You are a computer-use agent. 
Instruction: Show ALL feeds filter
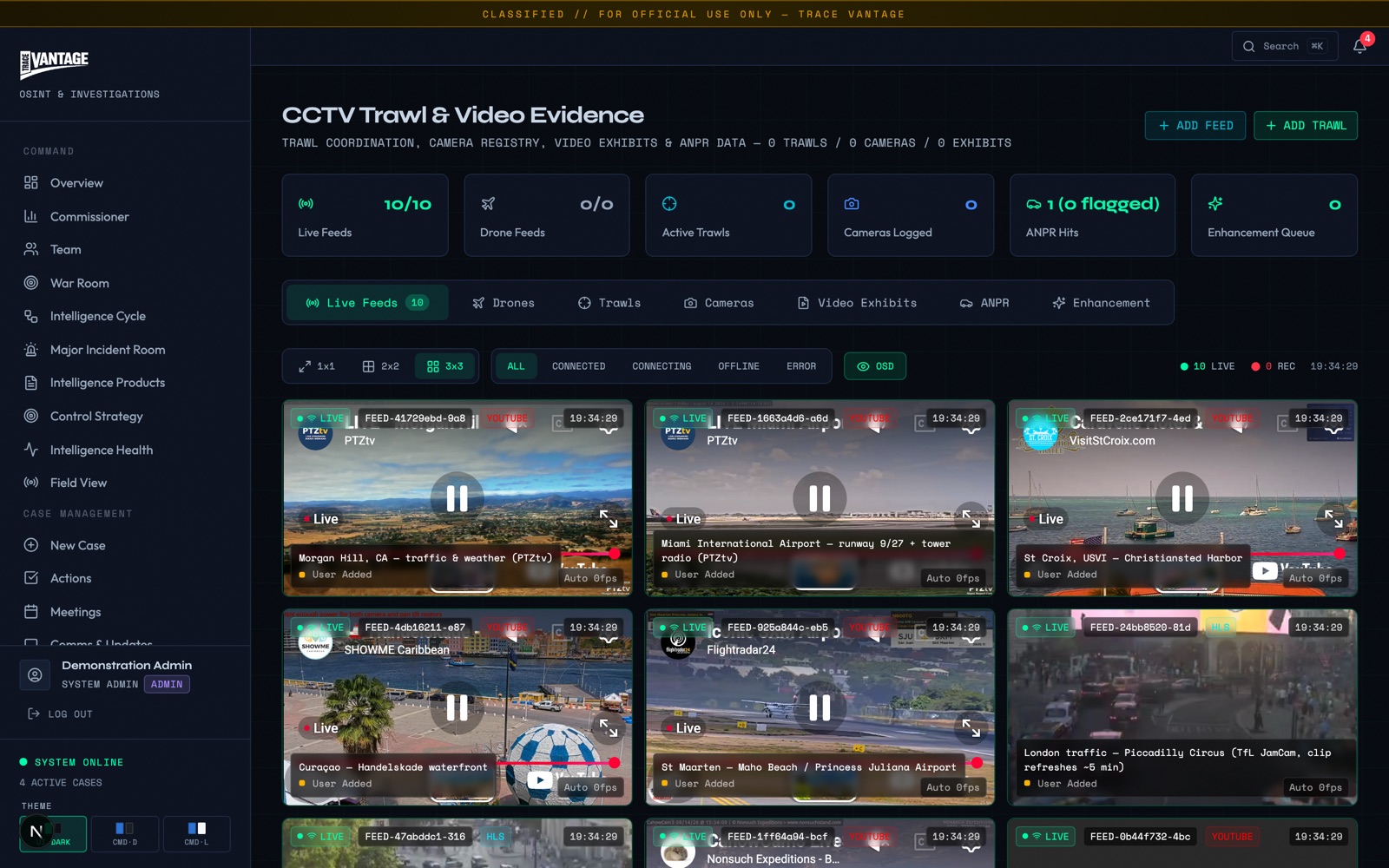516,366
